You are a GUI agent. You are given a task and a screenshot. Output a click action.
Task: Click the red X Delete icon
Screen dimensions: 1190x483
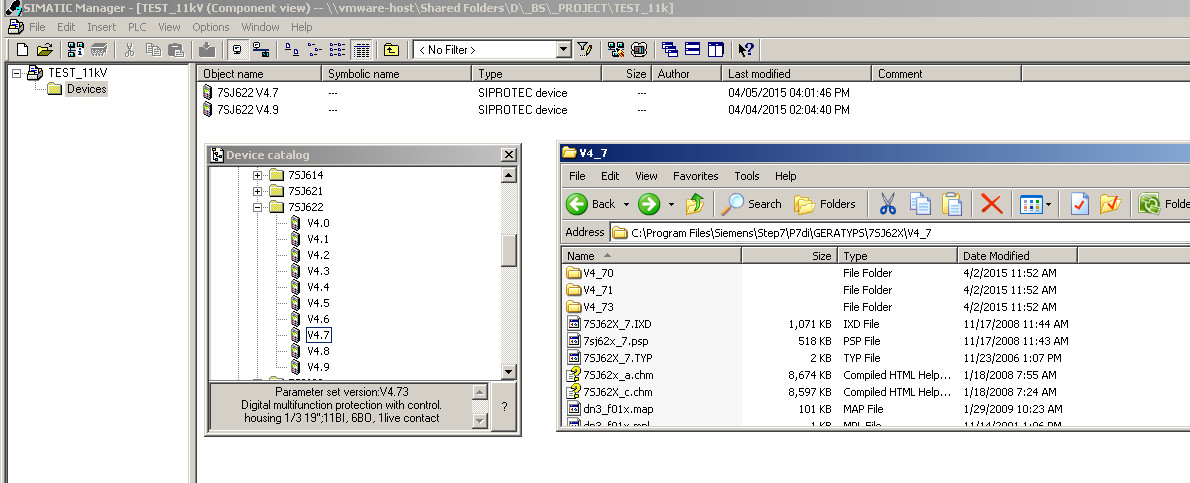click(x=991, y=204)
